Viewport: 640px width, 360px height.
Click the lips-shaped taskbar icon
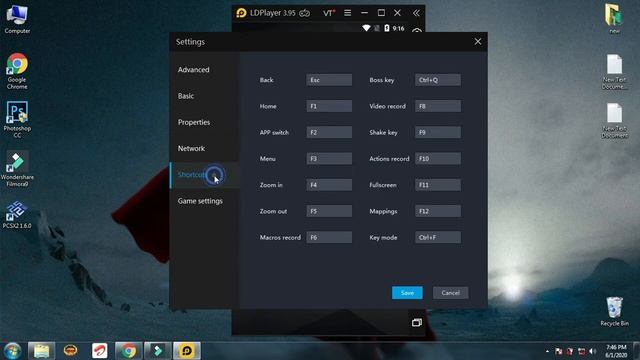point(71,351)
